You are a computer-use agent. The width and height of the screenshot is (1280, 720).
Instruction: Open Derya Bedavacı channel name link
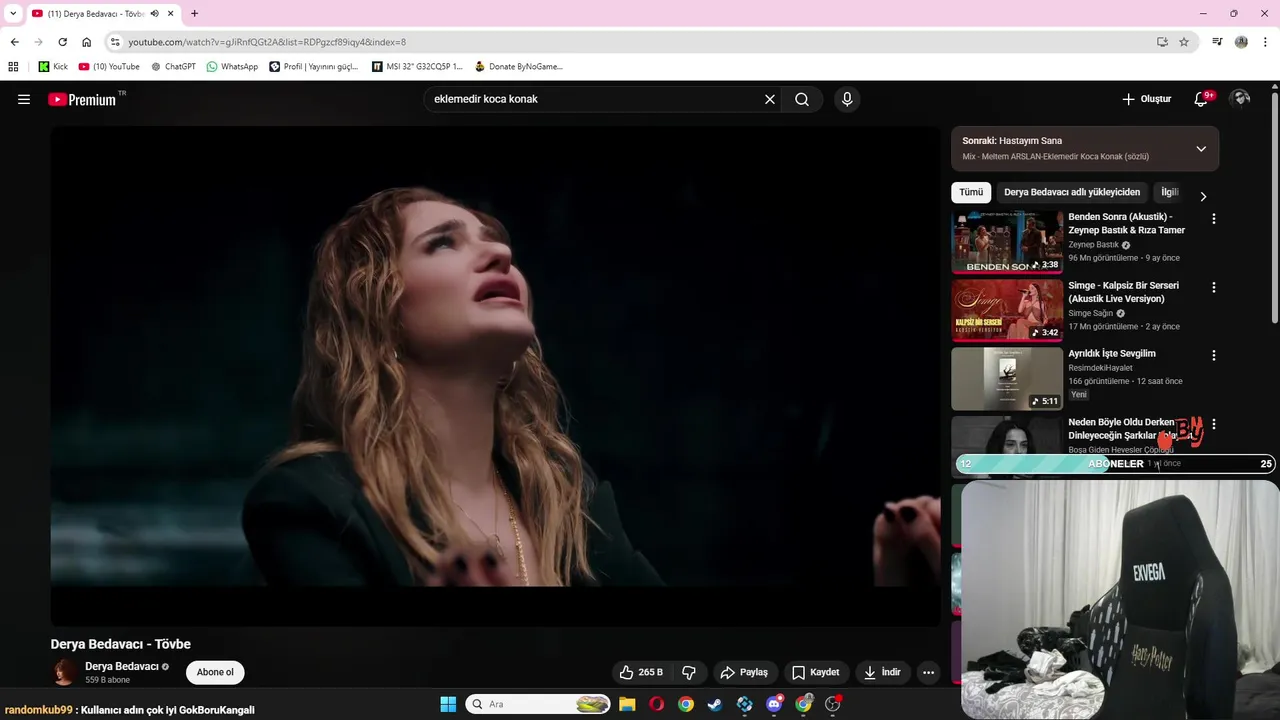(122, 666)
